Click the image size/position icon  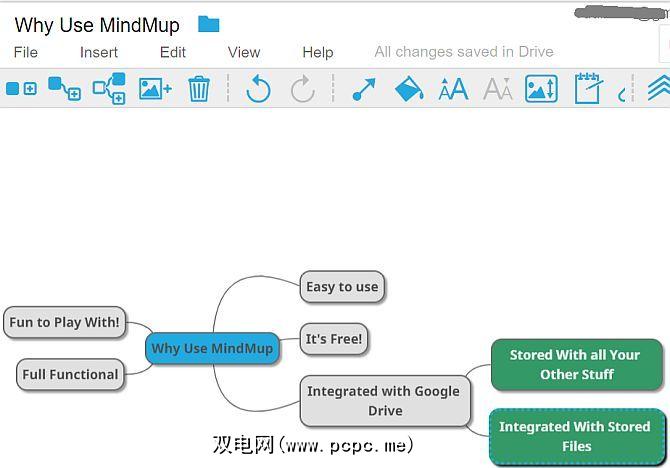pos(541,88)
